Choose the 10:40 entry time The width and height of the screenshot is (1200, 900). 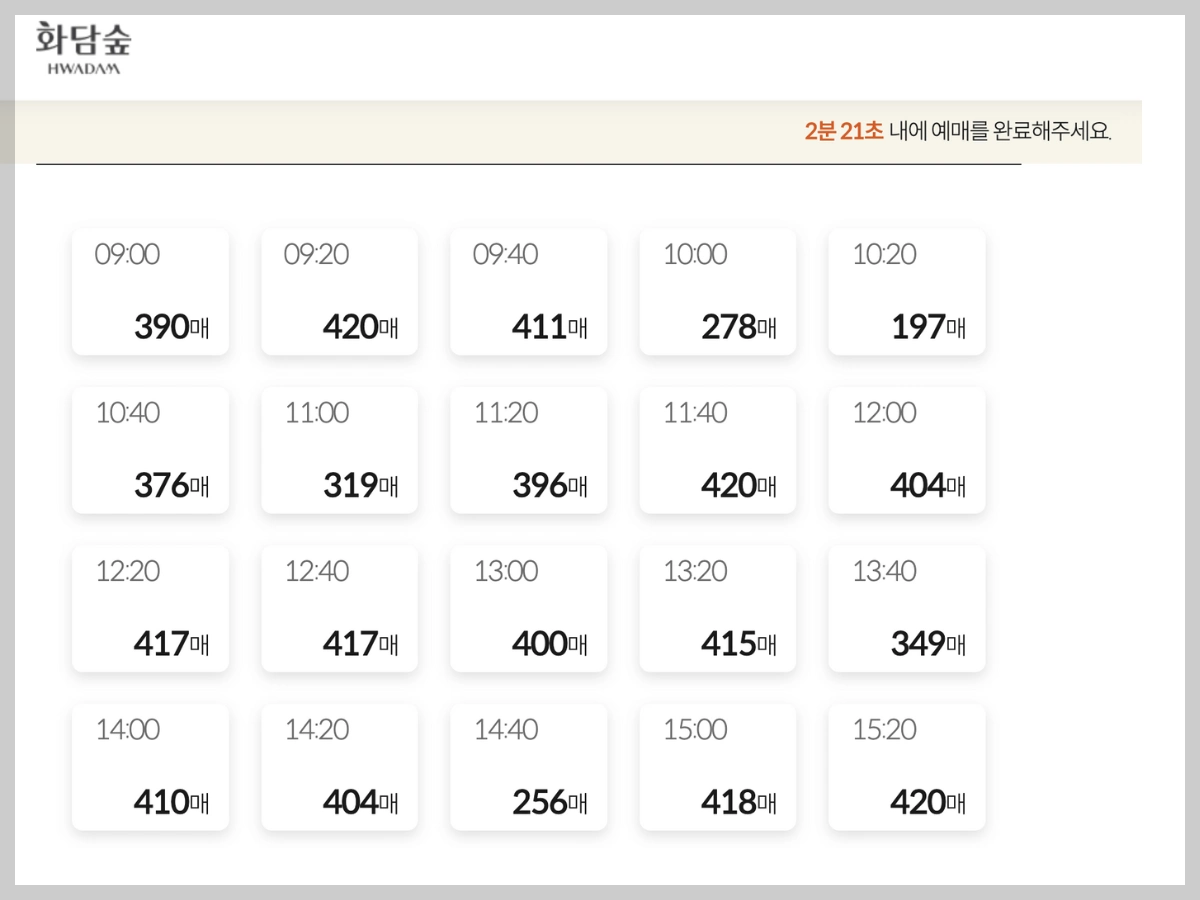pyautogui.click(x=150, y=449)
